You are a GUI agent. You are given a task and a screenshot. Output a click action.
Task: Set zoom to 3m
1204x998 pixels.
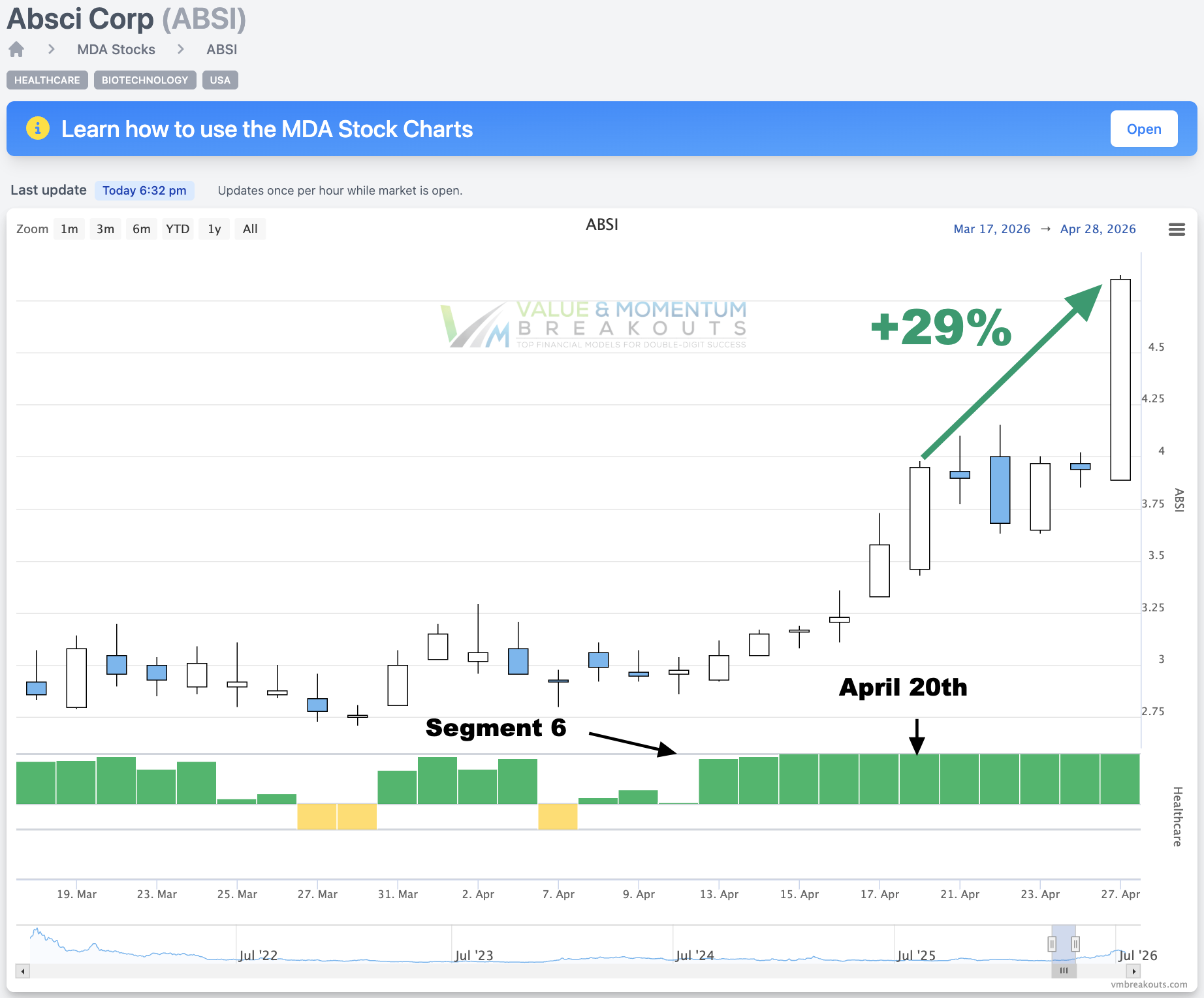coord(105,229)
